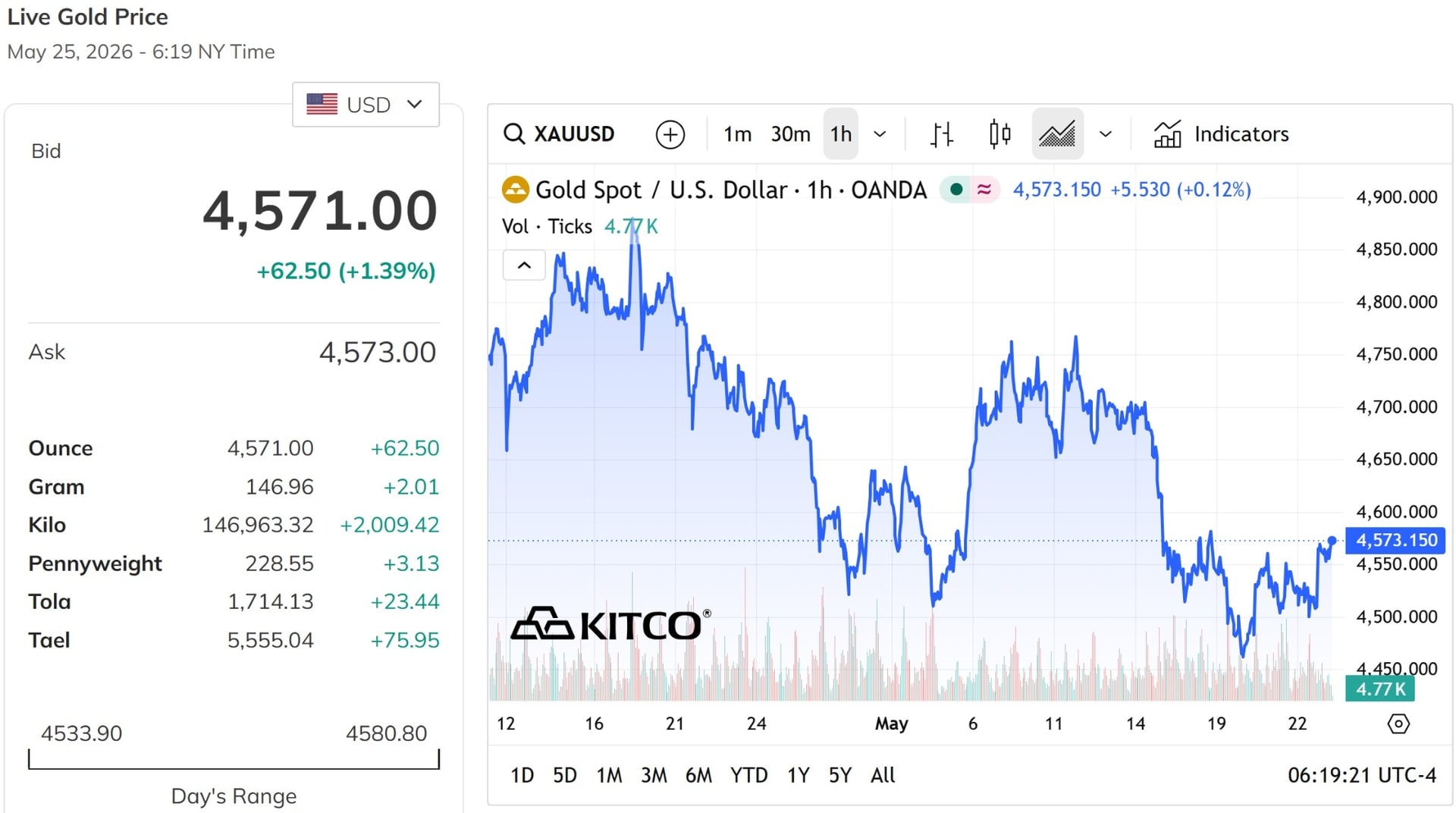The image size is (1456, 813).
Task: Click the Gold Spot symbol logo
Action: 516,190
